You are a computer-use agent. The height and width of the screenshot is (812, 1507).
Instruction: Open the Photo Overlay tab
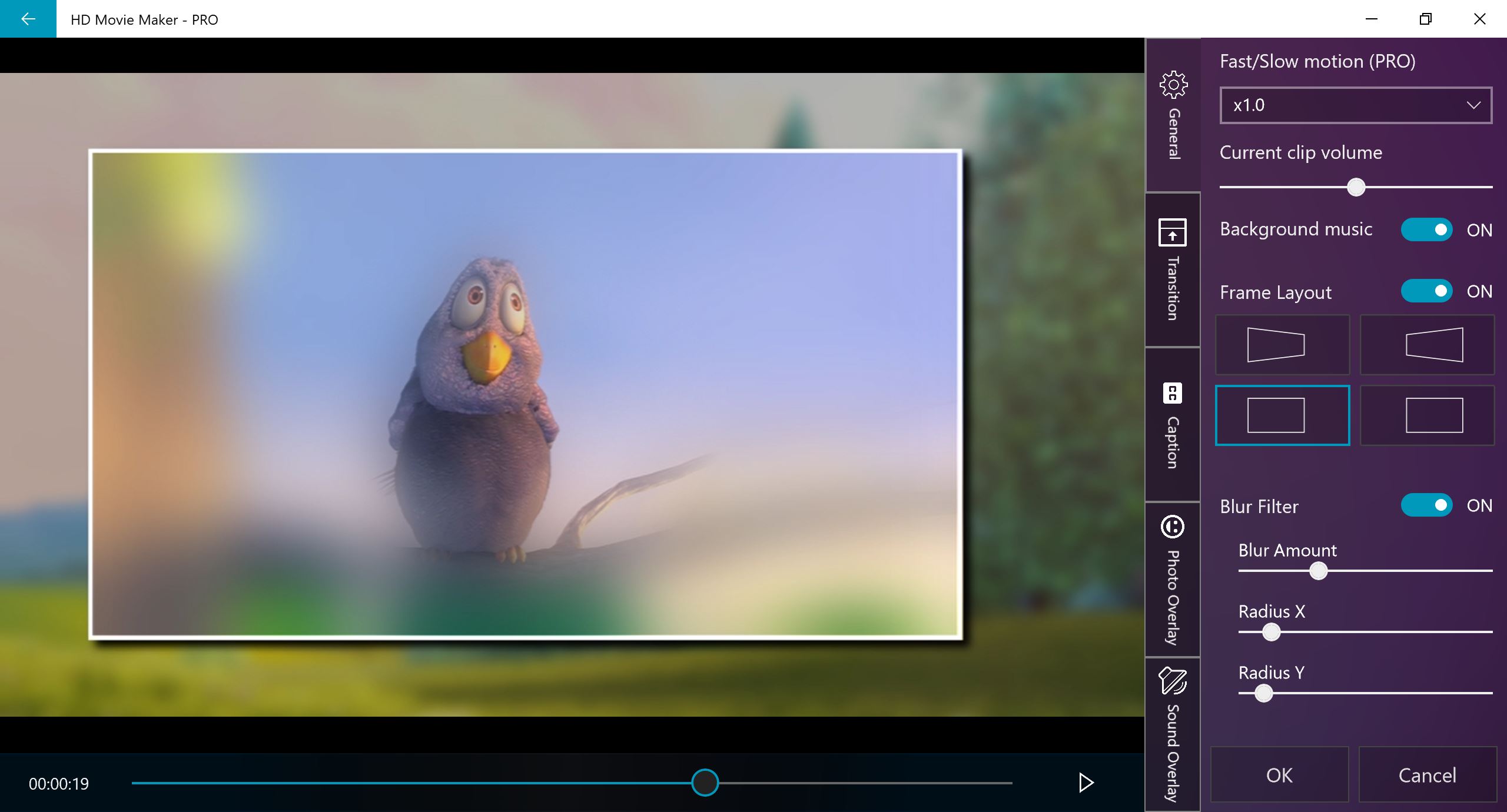click(1173, 580)
